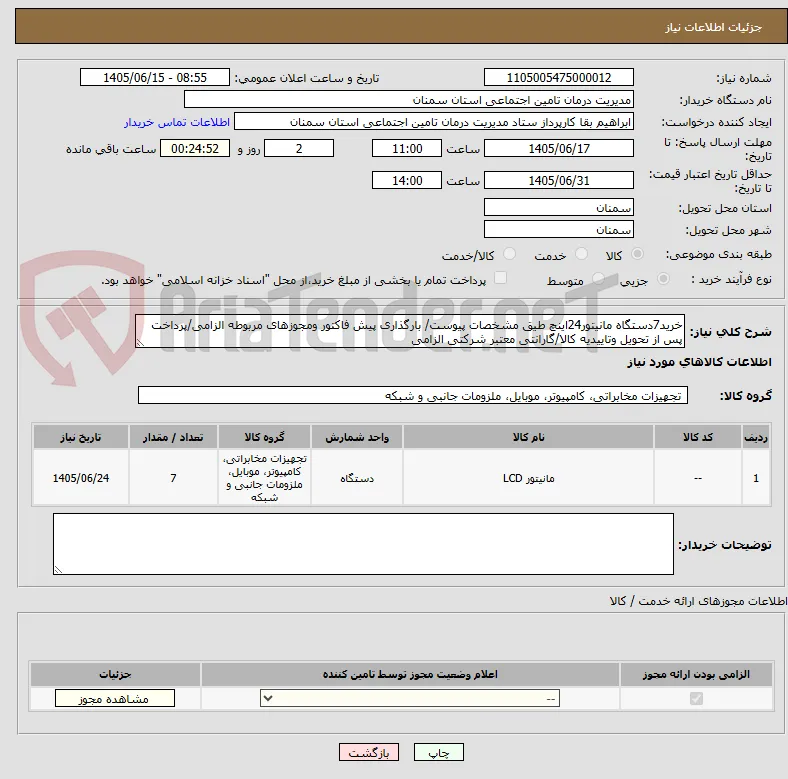Open the license status dropdown
788x779 pixels.
pos(410,699)
